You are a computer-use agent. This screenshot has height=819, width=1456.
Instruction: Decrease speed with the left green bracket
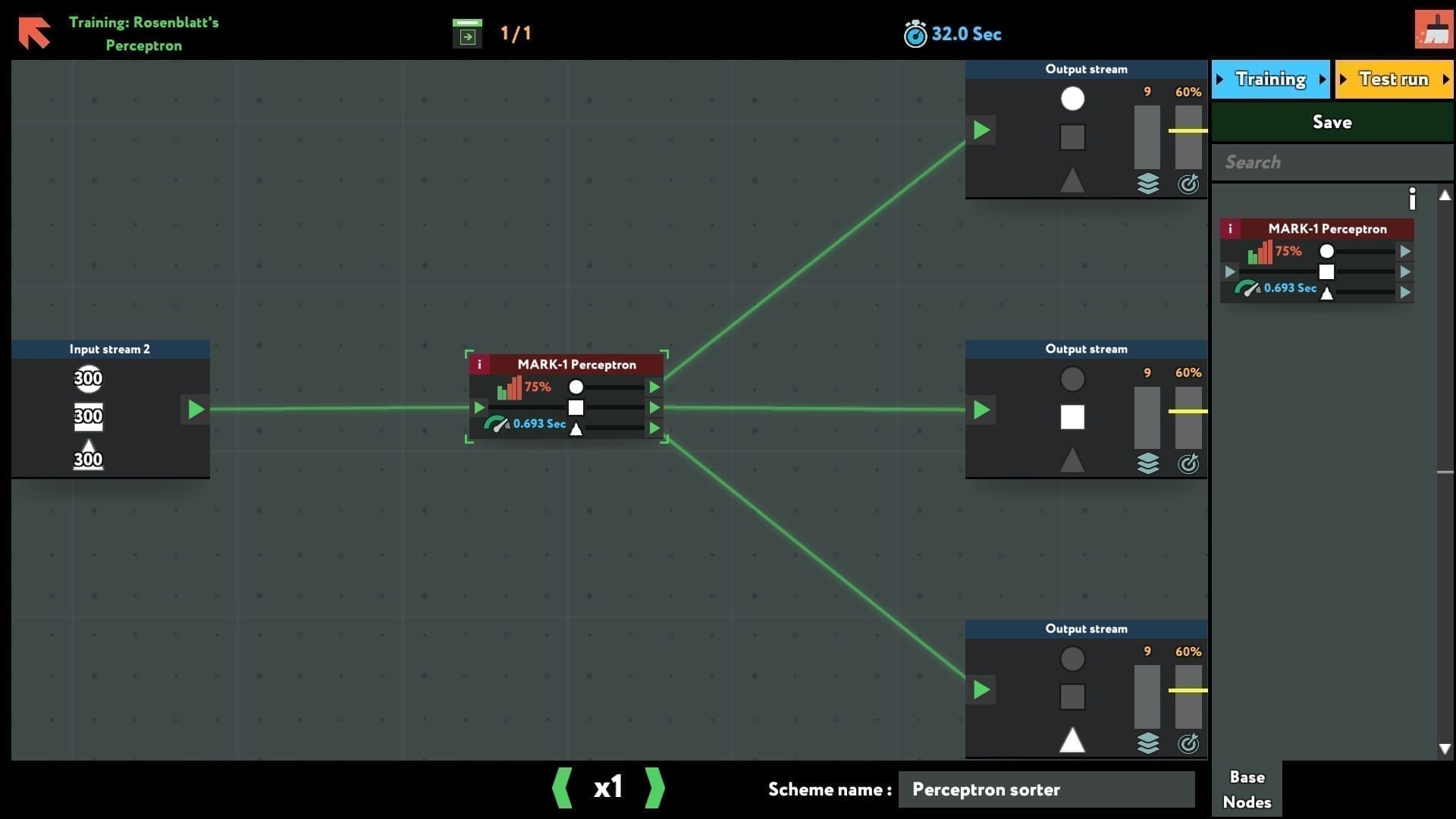point(563,788)
